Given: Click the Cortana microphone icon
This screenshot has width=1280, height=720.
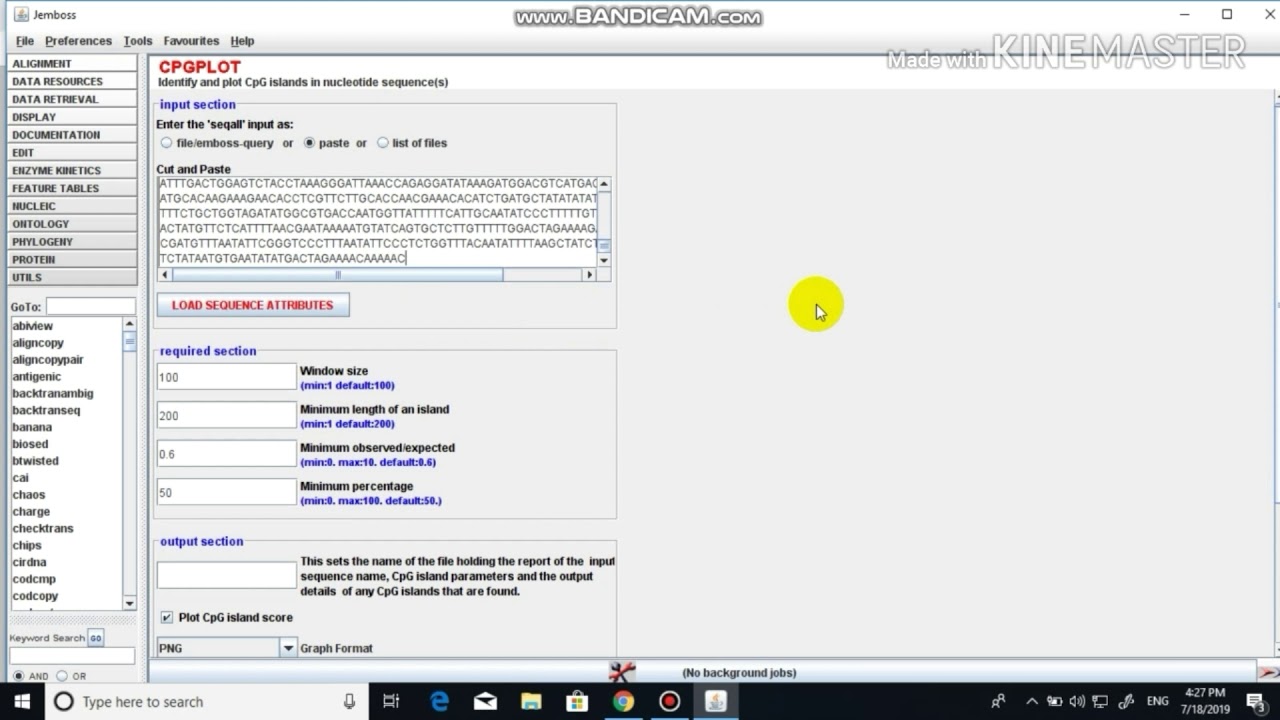Looking at the screenshot, I should pos(349,702).
